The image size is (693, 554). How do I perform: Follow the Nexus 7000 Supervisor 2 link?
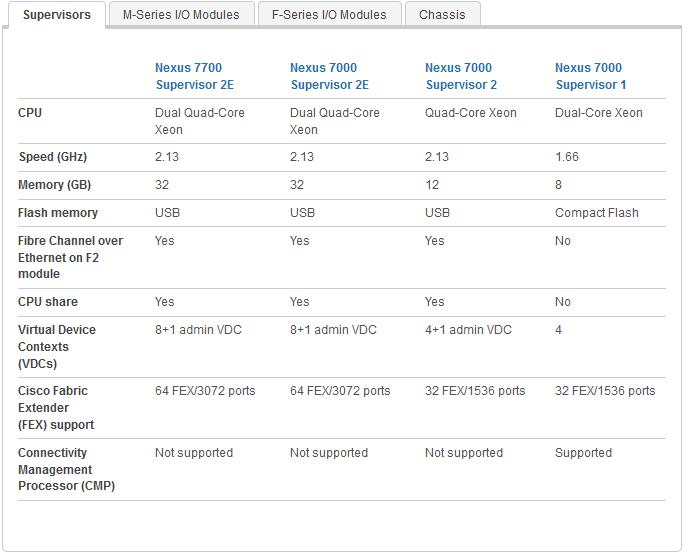pos(461,76)
